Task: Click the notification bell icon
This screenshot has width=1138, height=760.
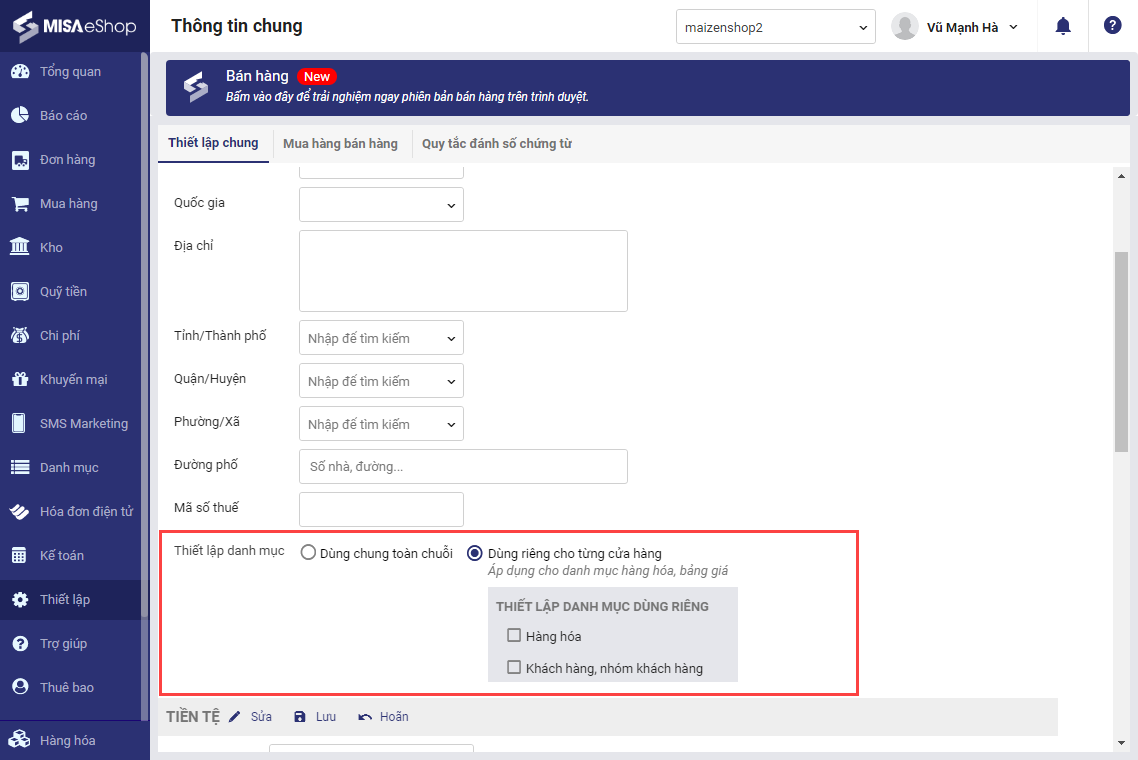Action: [x=1063, y=27]
